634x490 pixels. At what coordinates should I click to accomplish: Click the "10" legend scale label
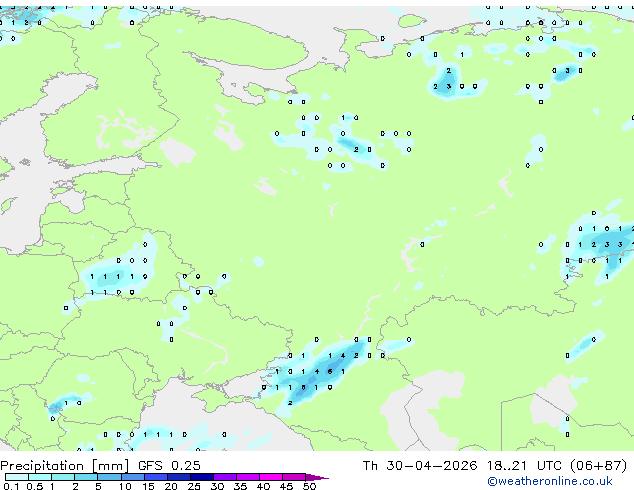125,486
